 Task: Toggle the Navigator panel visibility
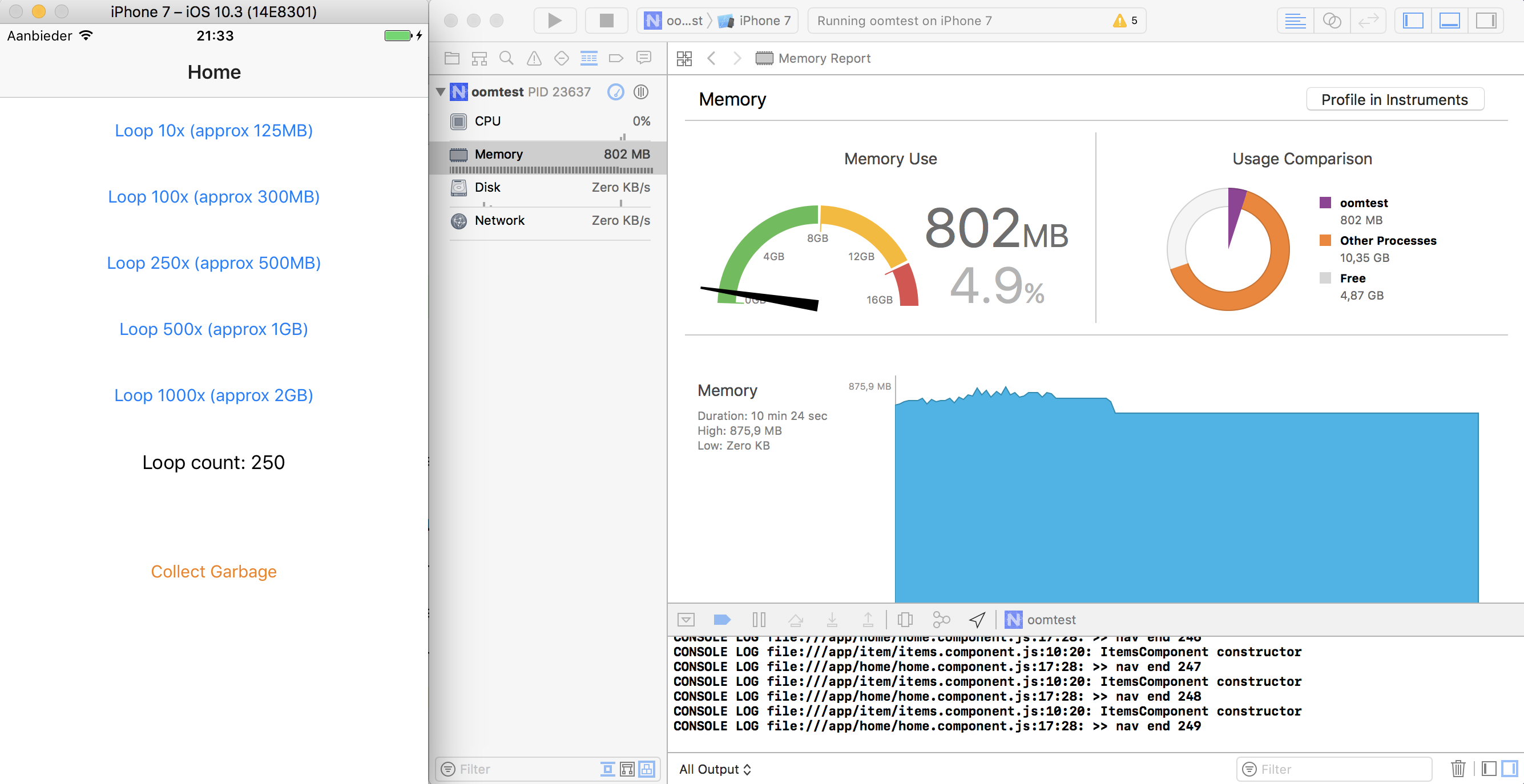[1413, 21]
